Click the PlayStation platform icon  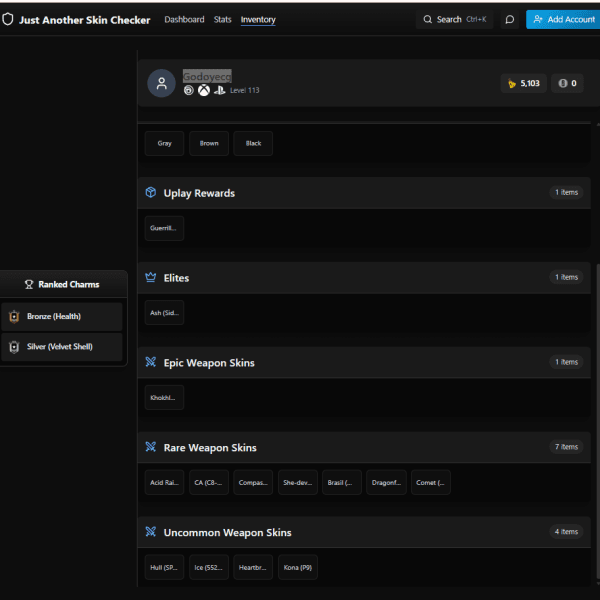pyautogui.click(x=219, y=90)
